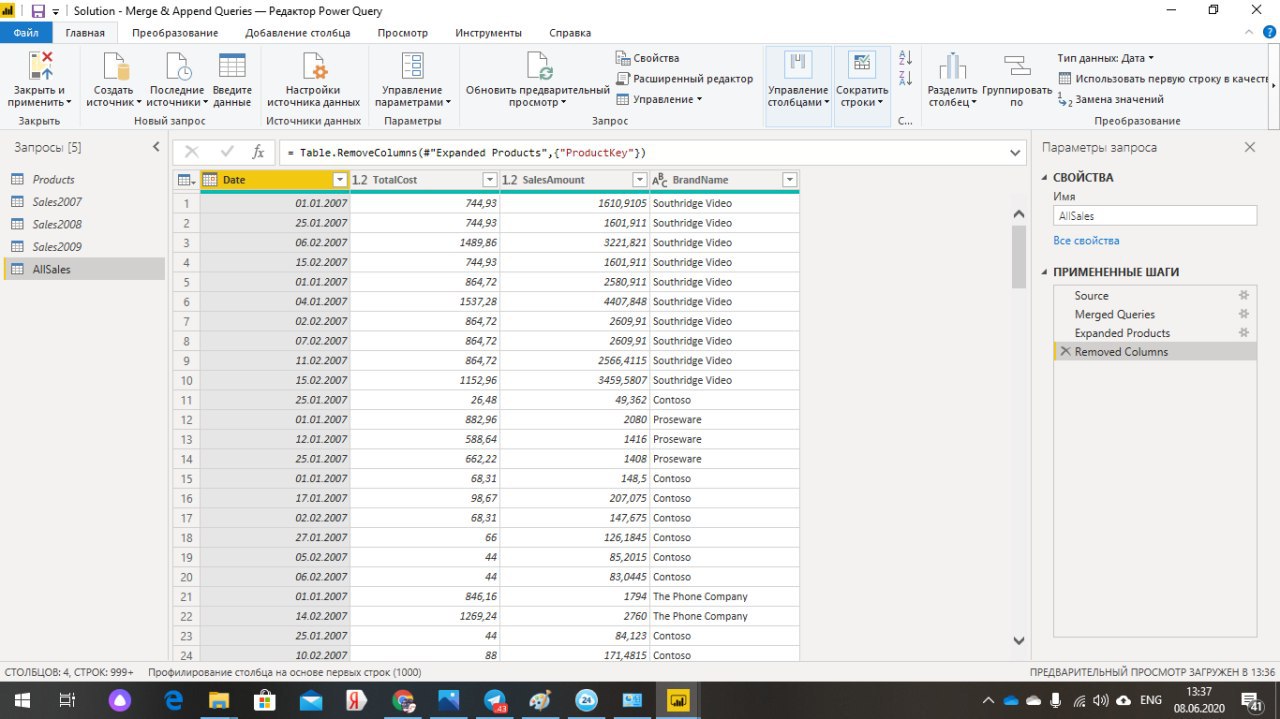The height and width of the screenshot is (719, 1280).
Task: Open the Advanced Editor
Action: point(685,78)
